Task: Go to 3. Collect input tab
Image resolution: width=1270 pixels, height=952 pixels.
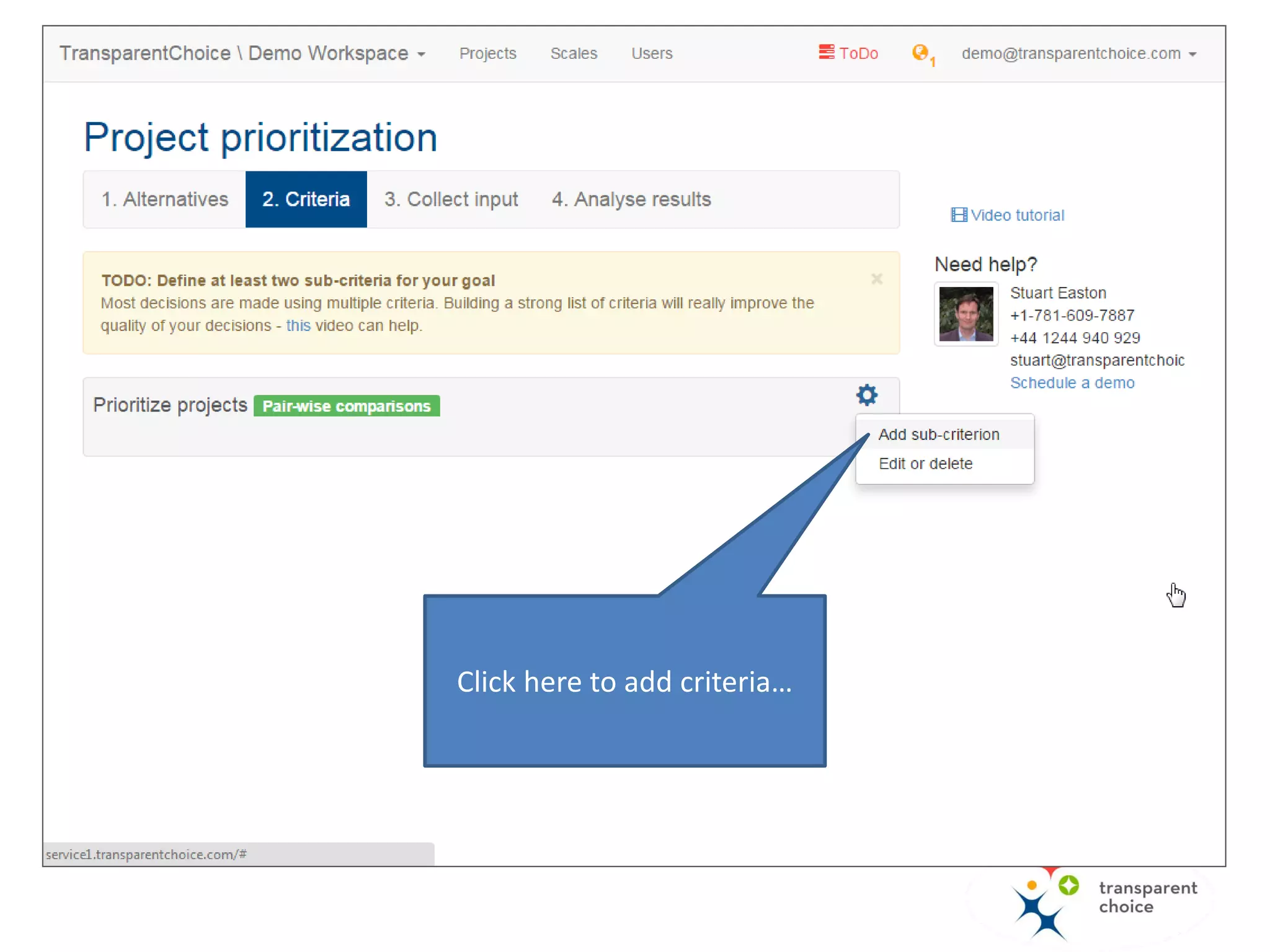Action: pos(451,200)
